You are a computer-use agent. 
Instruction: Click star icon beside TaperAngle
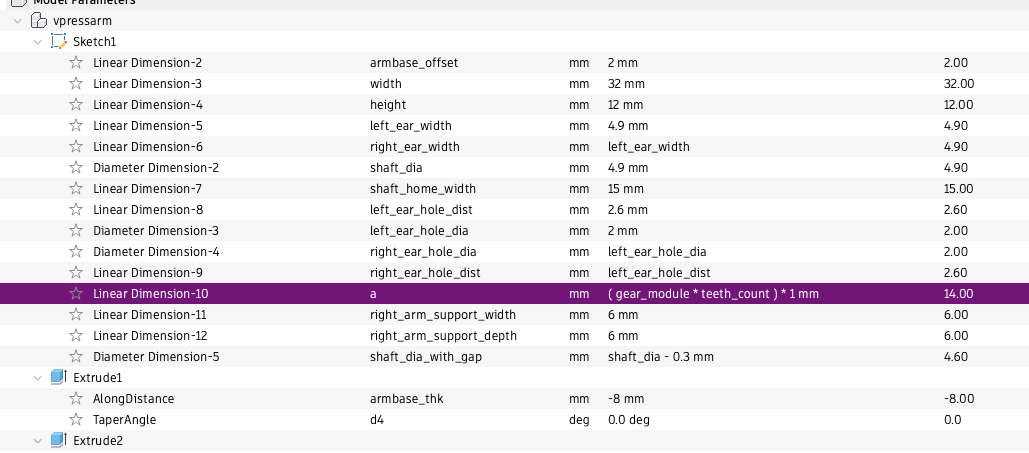76,420
